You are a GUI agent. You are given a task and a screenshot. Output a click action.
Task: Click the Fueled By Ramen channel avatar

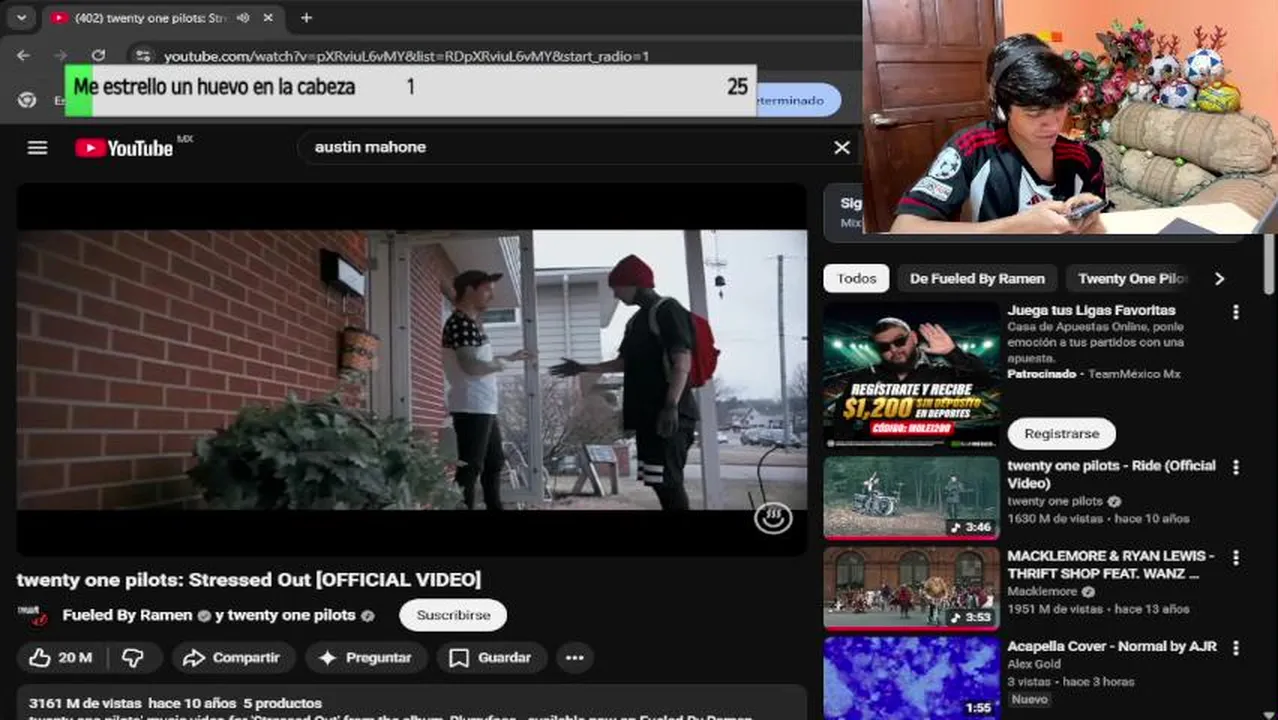(33, 615)
